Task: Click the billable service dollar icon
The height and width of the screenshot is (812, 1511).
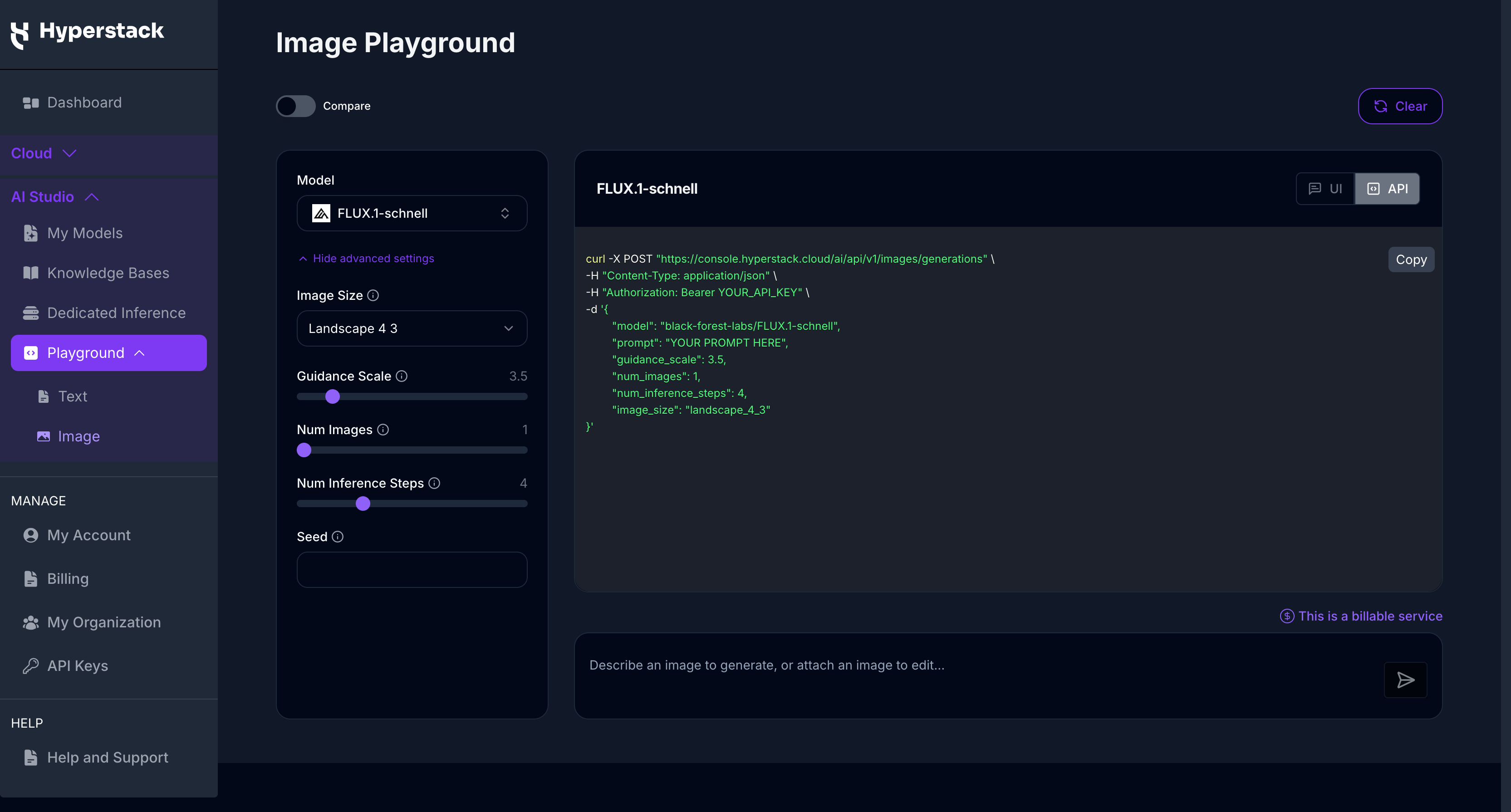Action: tap(1287, 616)
